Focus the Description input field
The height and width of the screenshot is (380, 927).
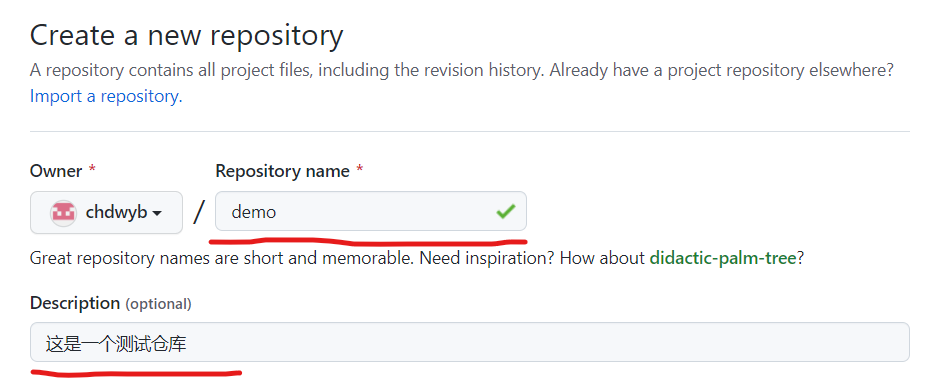tap(469, 342)
